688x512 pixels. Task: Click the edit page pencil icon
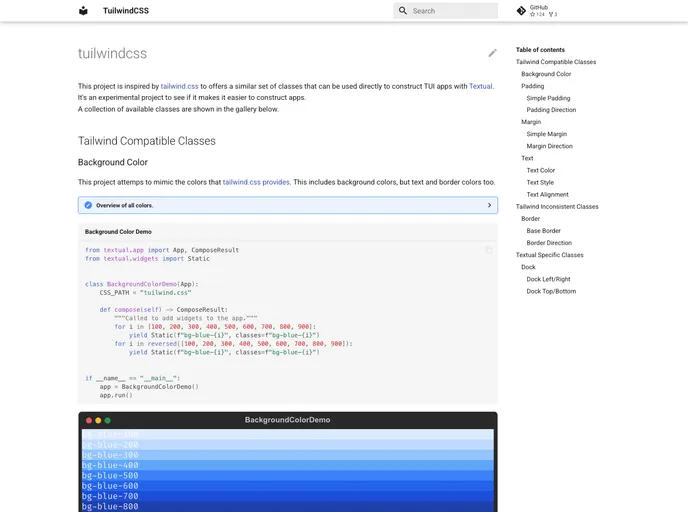pyautogui.click(x=492, y=53)
